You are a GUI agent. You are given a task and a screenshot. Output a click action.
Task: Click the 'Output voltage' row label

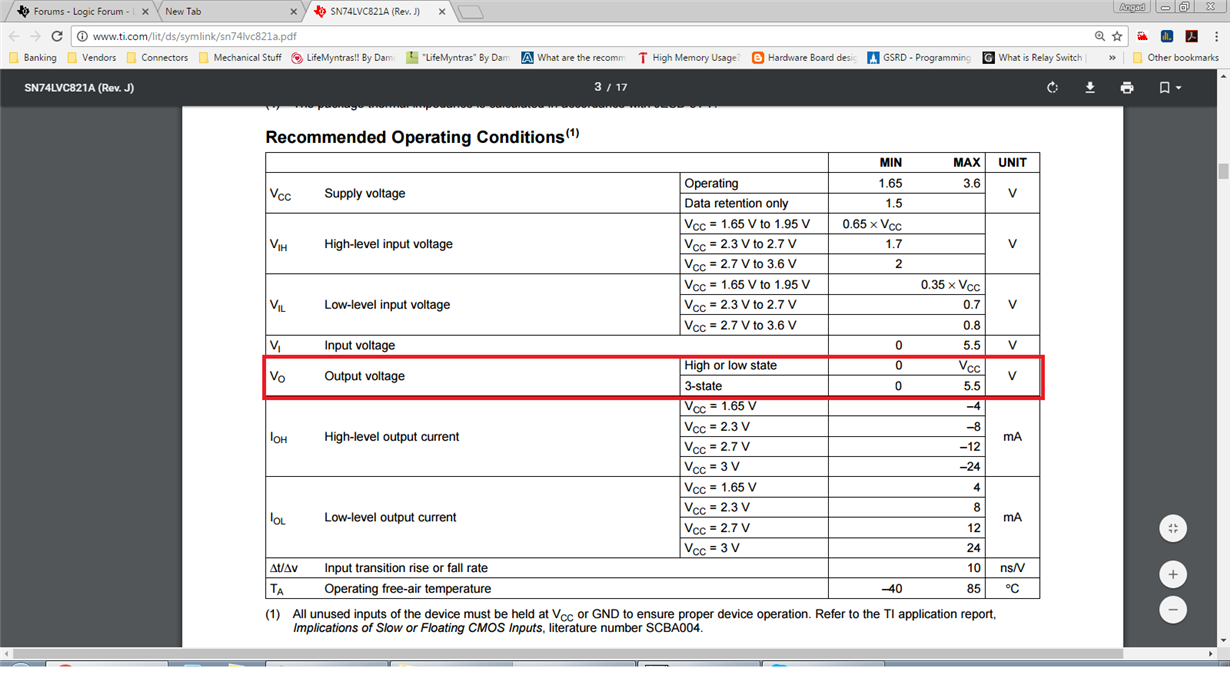pos(365,376)
